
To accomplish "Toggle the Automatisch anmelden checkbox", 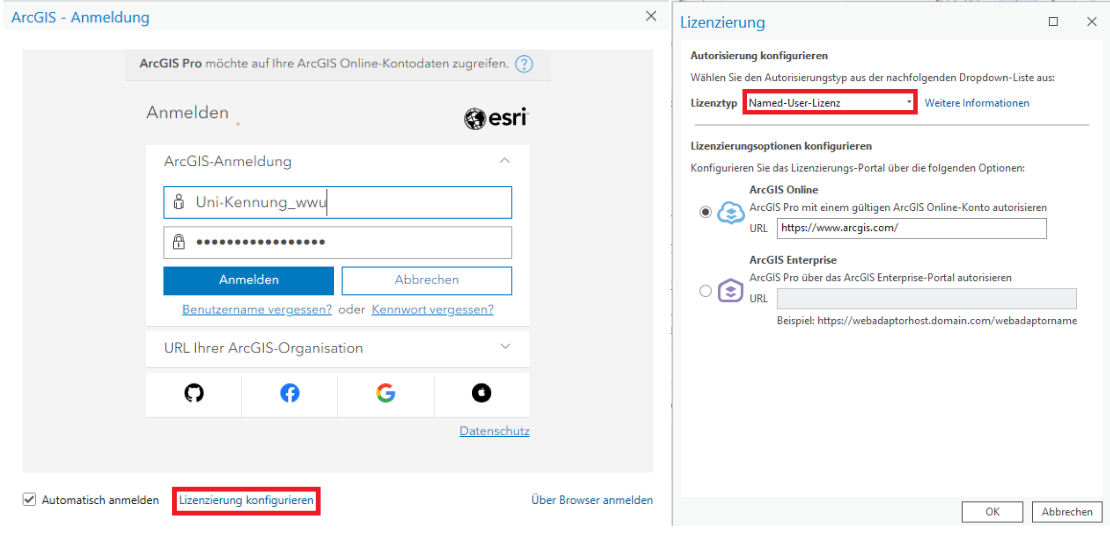I will pos(29,500).
